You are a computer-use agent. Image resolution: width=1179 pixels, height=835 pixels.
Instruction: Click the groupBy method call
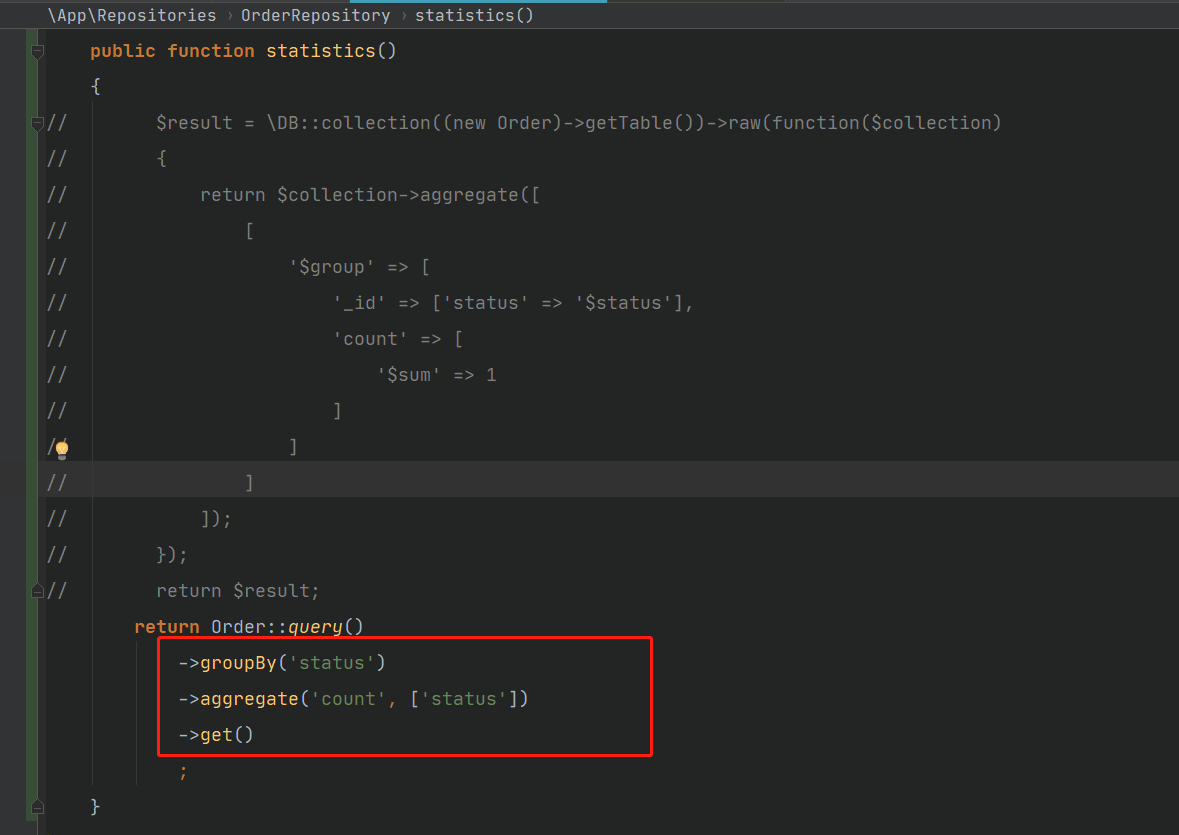point(238,663)
